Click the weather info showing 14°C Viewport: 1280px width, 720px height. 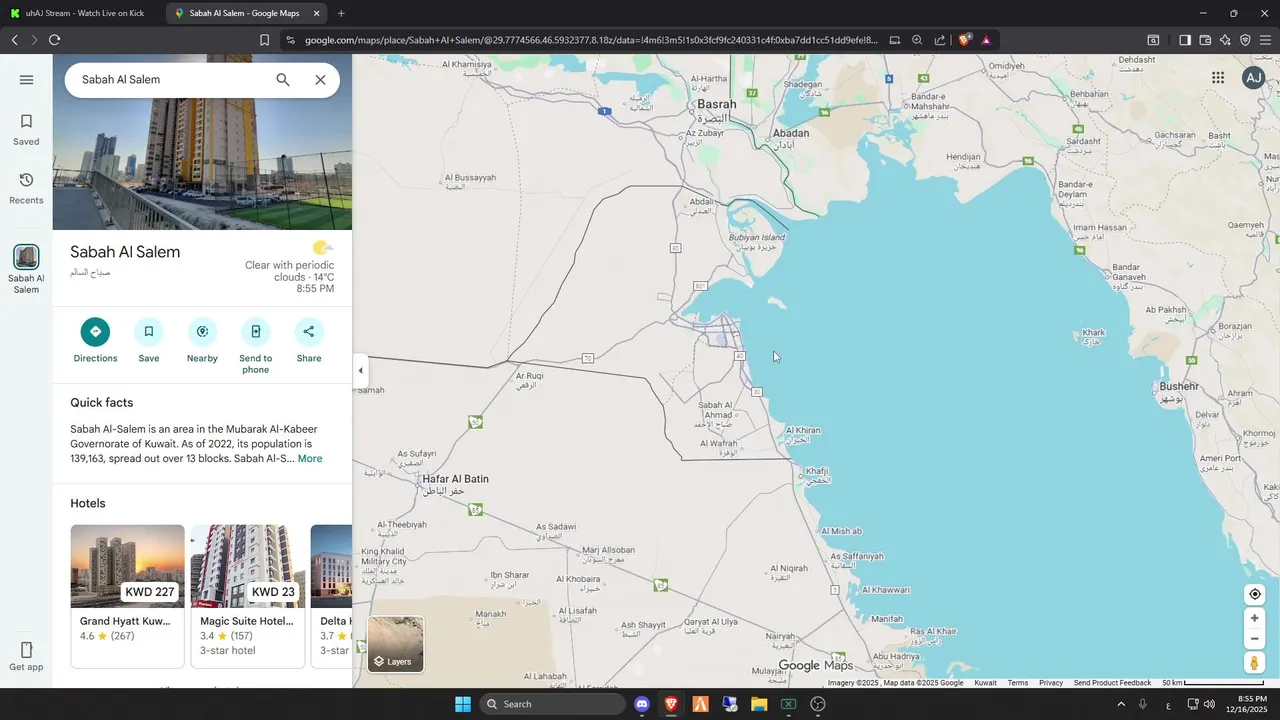coord(290,267)
